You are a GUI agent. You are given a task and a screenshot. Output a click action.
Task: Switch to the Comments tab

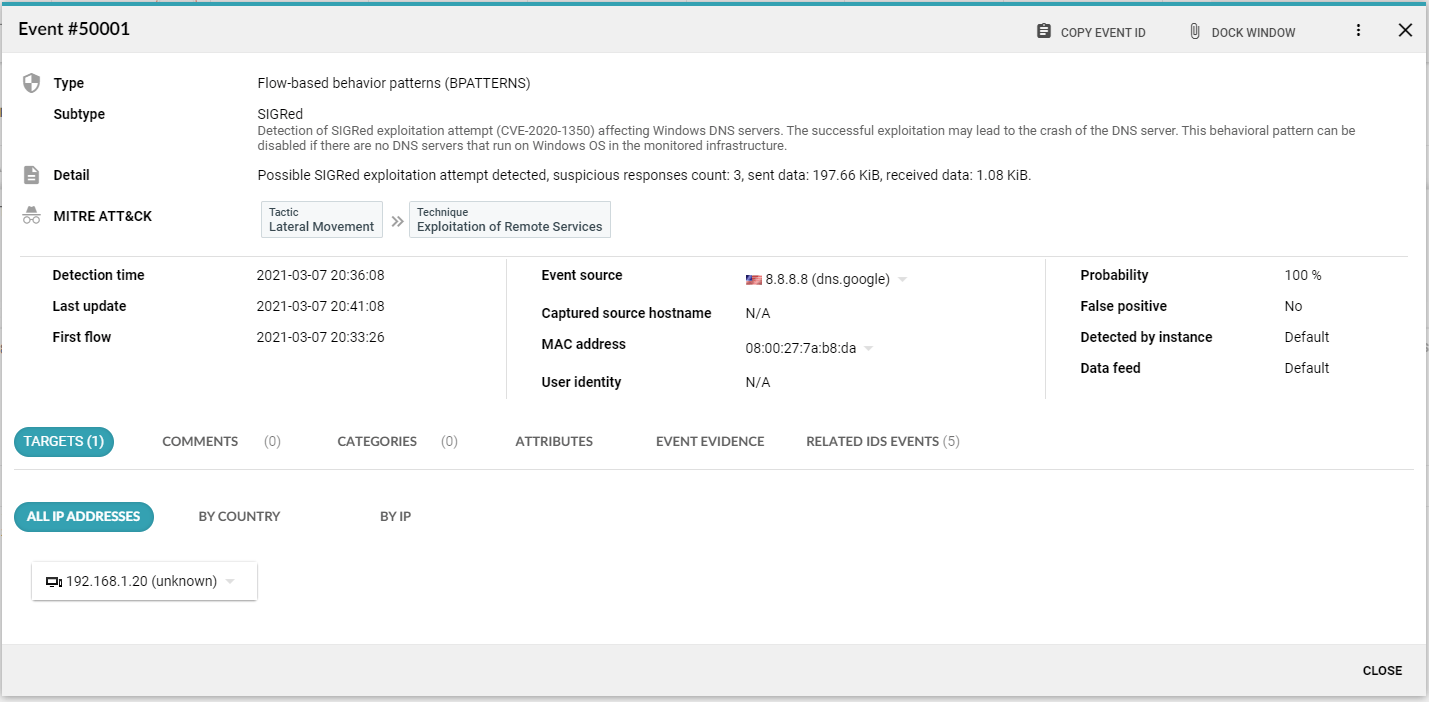coord(200,441)
